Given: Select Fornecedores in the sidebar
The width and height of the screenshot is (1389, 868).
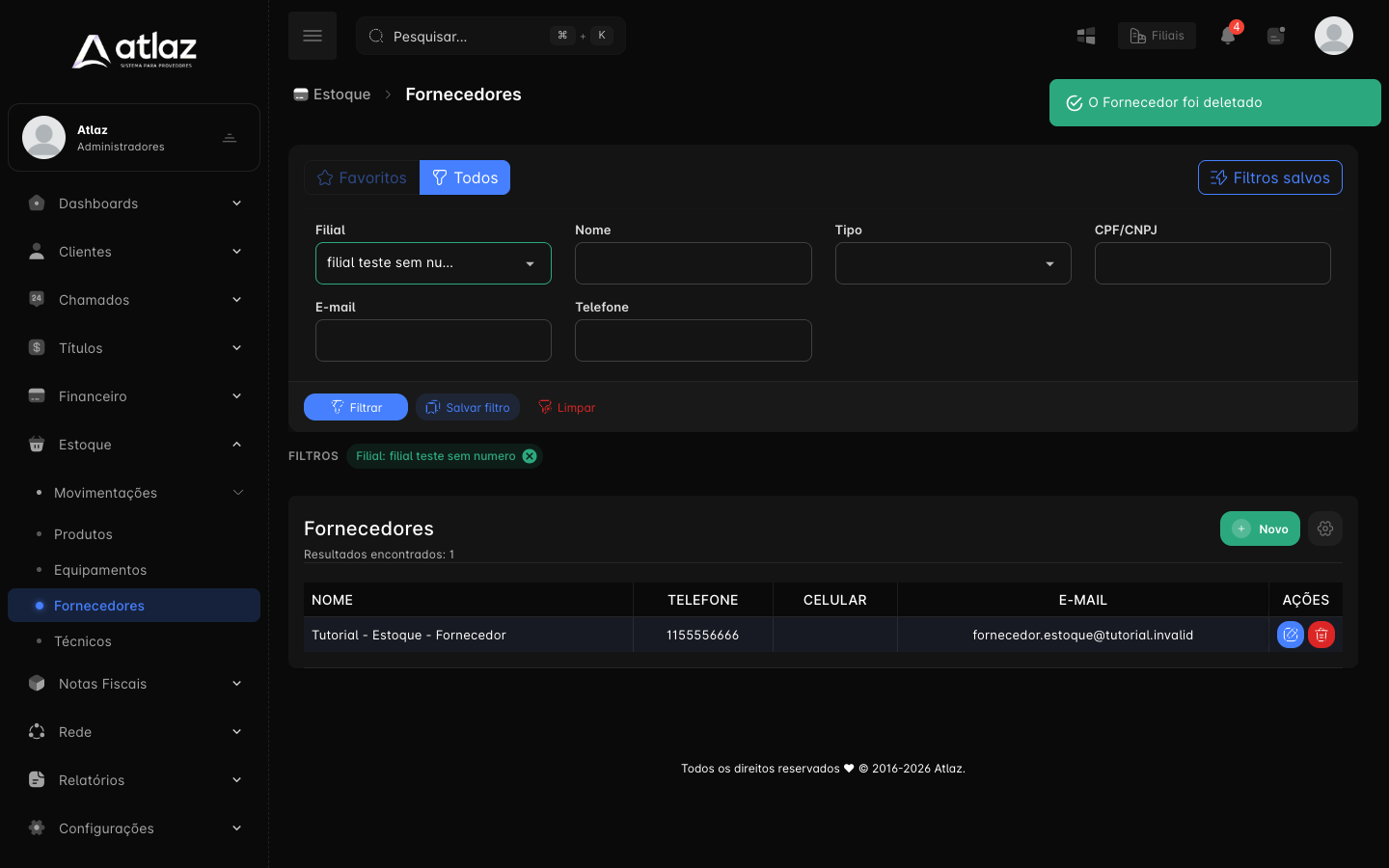Looking at the screenshot, I should [134, 606].
